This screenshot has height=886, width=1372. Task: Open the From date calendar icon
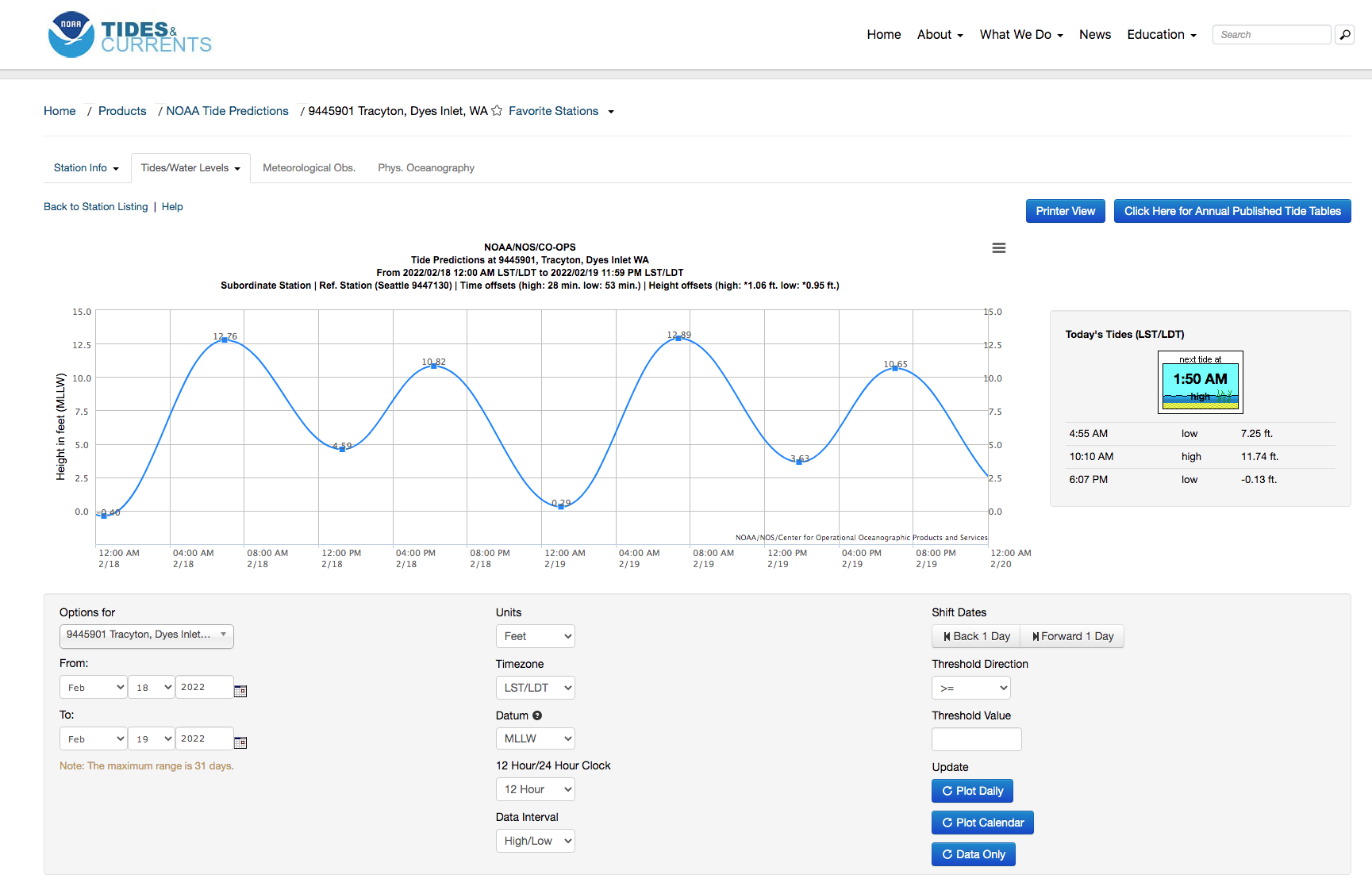[240, 691]
